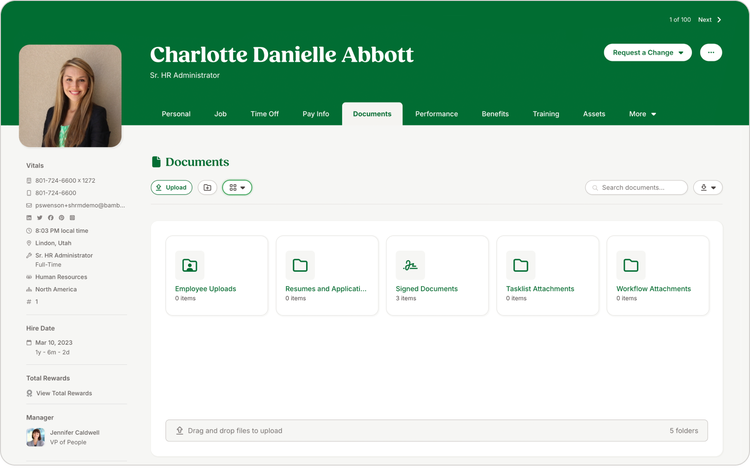This screenshot has height=474, width=750.
Task: Switch to the Pay Info tab
Action: pos(316,114)
